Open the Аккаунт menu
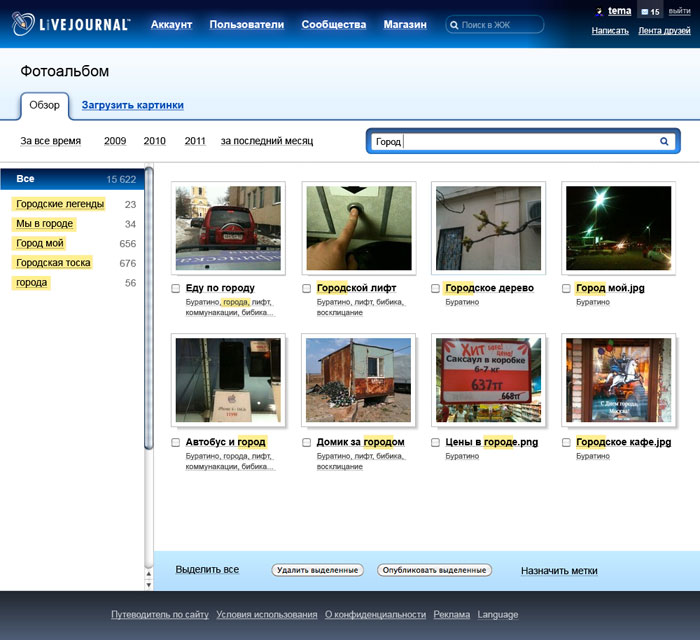 coord(171,25)
